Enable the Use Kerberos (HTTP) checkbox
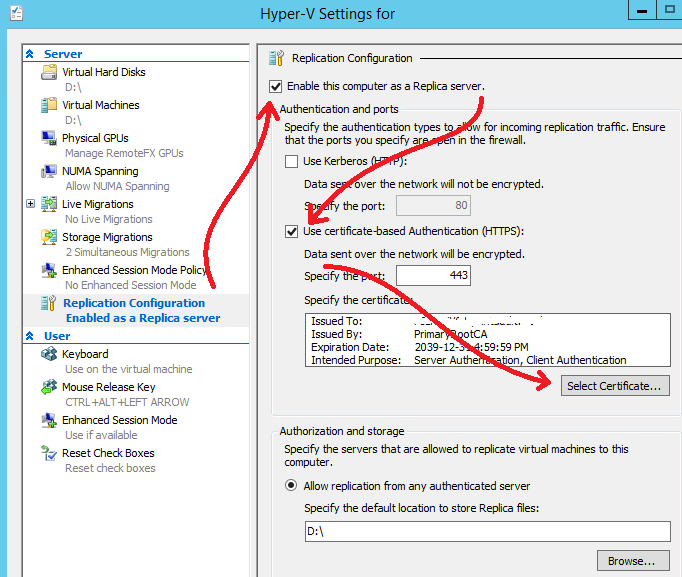682x577 pixels. coord(292,162)
